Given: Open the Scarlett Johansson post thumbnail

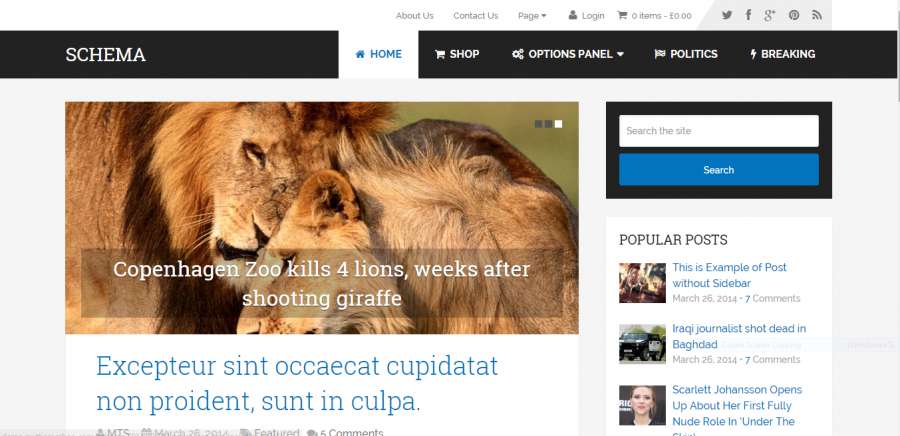Looking at the screenshot, I should (642, 405).
